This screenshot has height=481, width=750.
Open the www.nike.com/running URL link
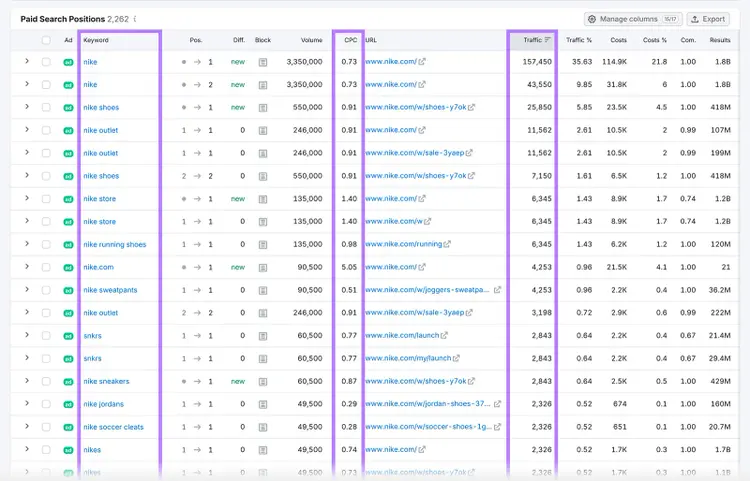[403, 244]
